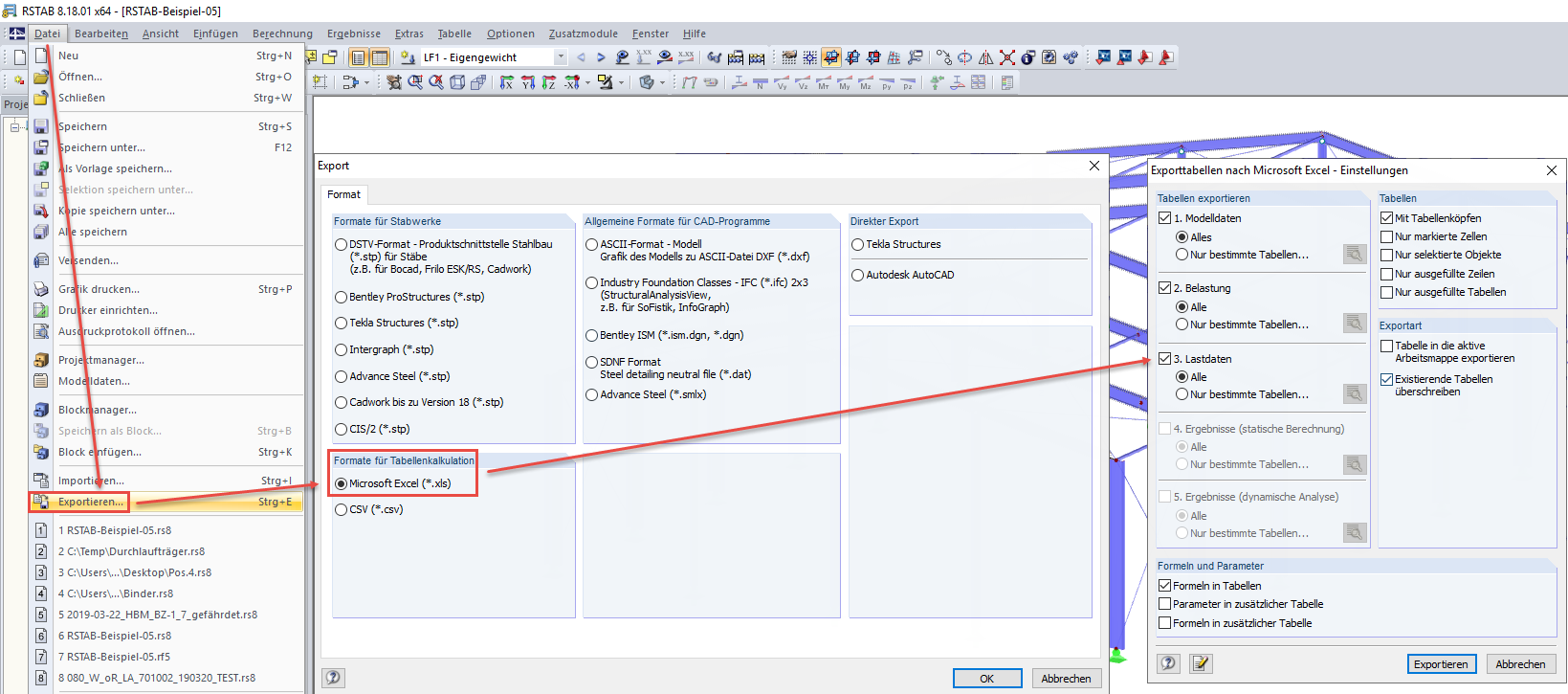Choose Autodesk AutoCAD direct export
Screen dimensions: 1568x694
click(x=857, y=275)
